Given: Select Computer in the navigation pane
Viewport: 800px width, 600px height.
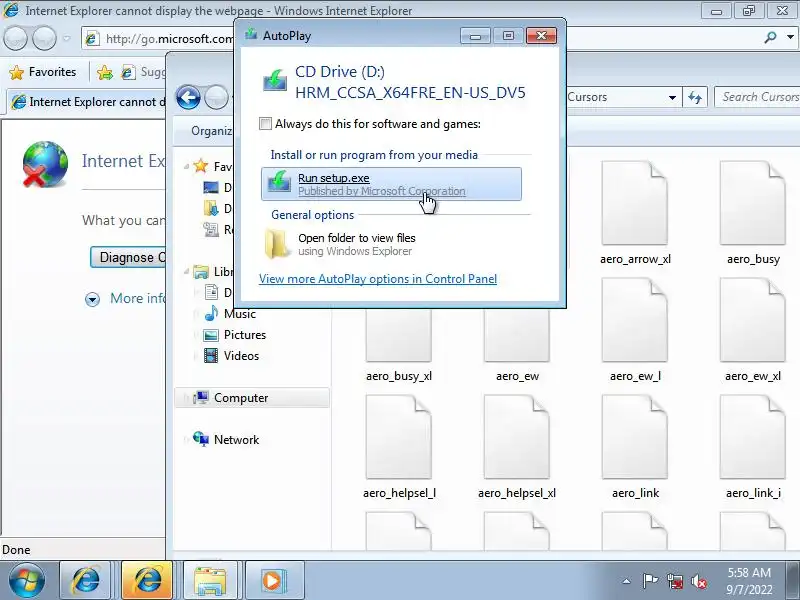Looking at the screenshot, I should coord(252,397).
